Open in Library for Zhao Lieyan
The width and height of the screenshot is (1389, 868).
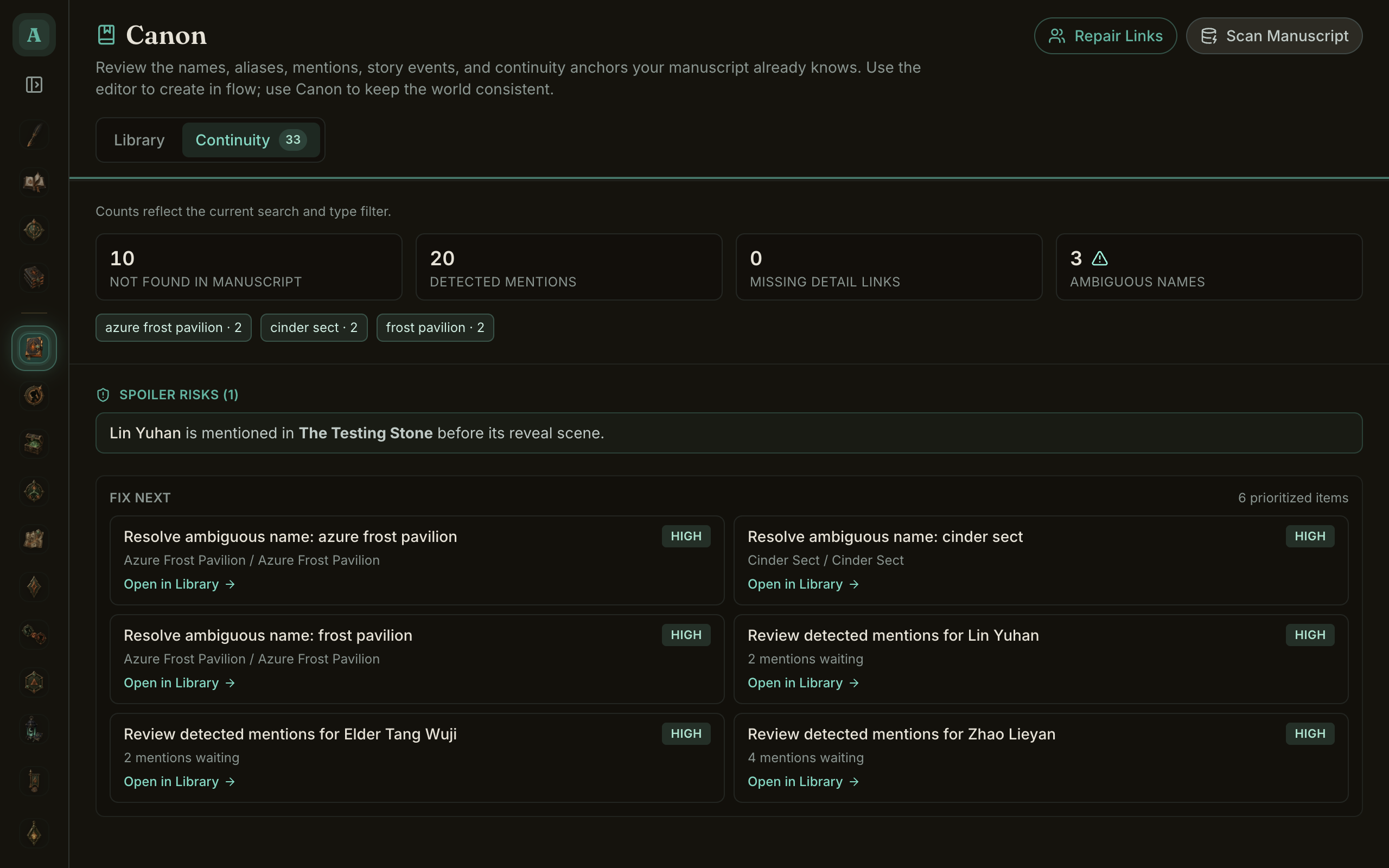pyautogui.click(x=804, y=782)
